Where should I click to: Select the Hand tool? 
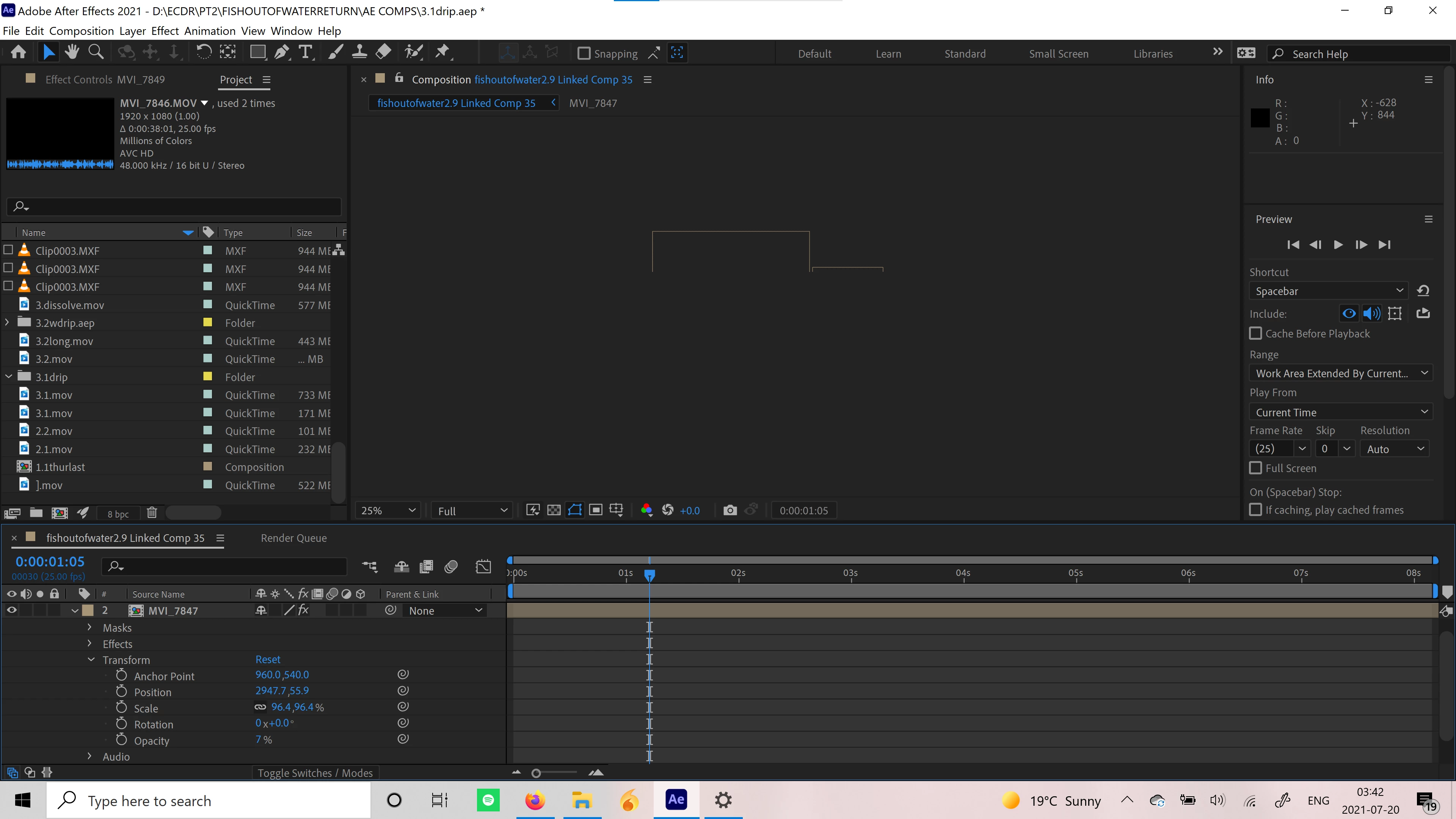point(72,53)
